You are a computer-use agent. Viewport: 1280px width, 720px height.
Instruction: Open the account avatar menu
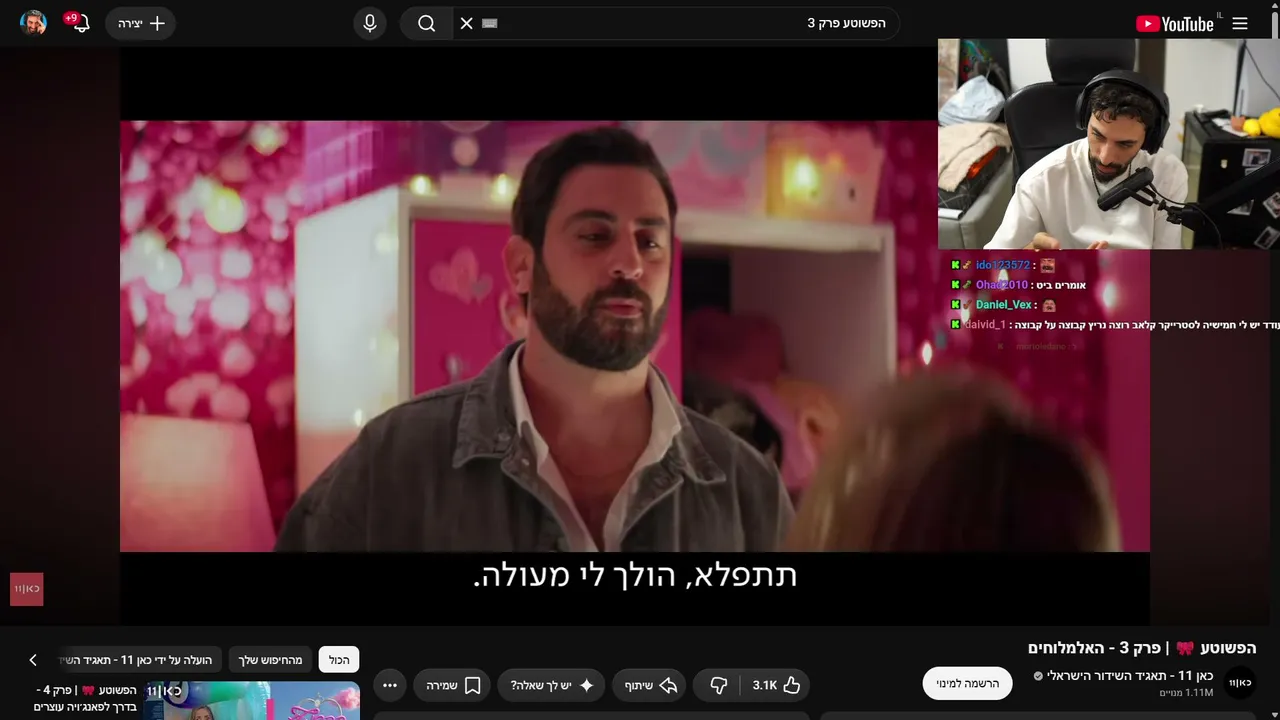point(33,23)
